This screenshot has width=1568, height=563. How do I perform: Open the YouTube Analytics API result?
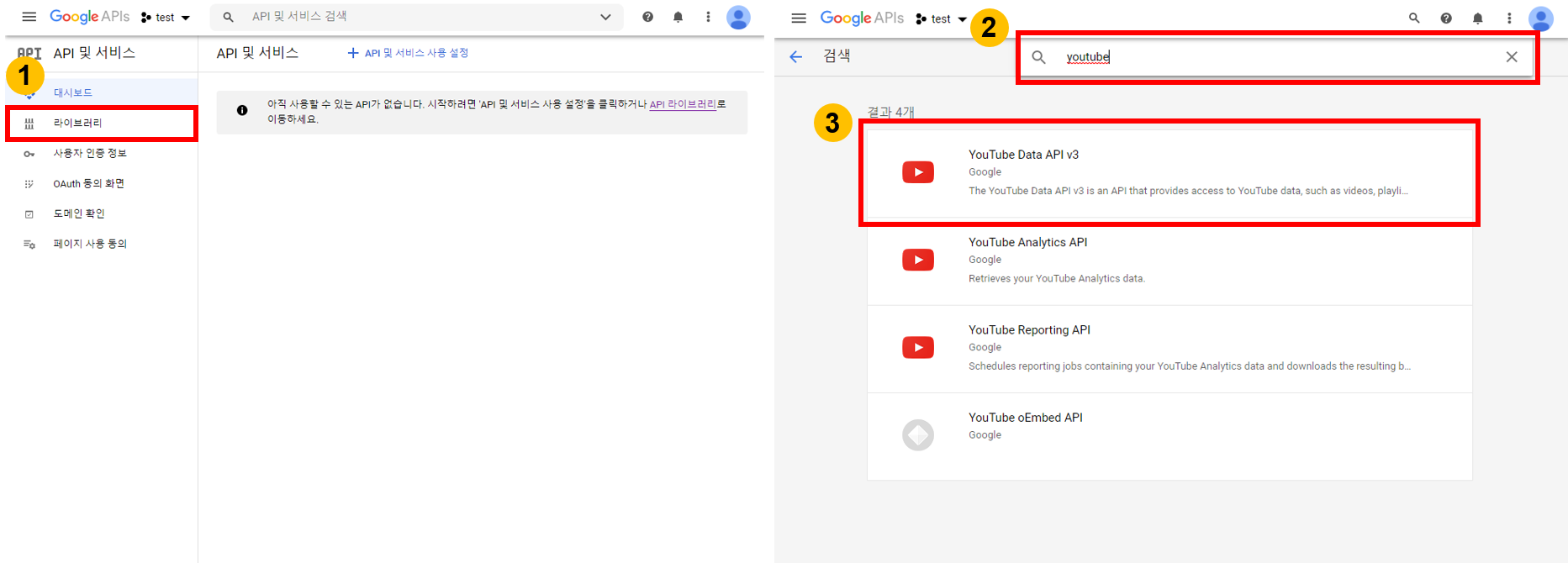pyautogui.click(x=1169, y=261)
